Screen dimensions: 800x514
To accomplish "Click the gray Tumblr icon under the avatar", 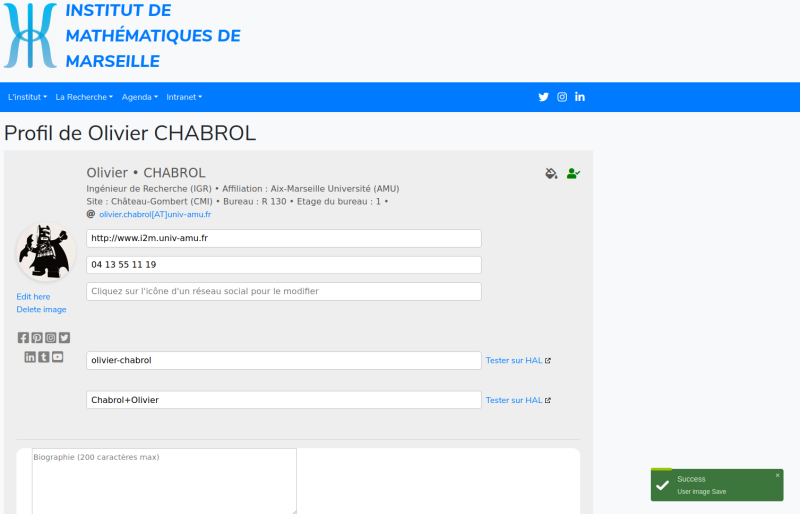I will 44,357.
